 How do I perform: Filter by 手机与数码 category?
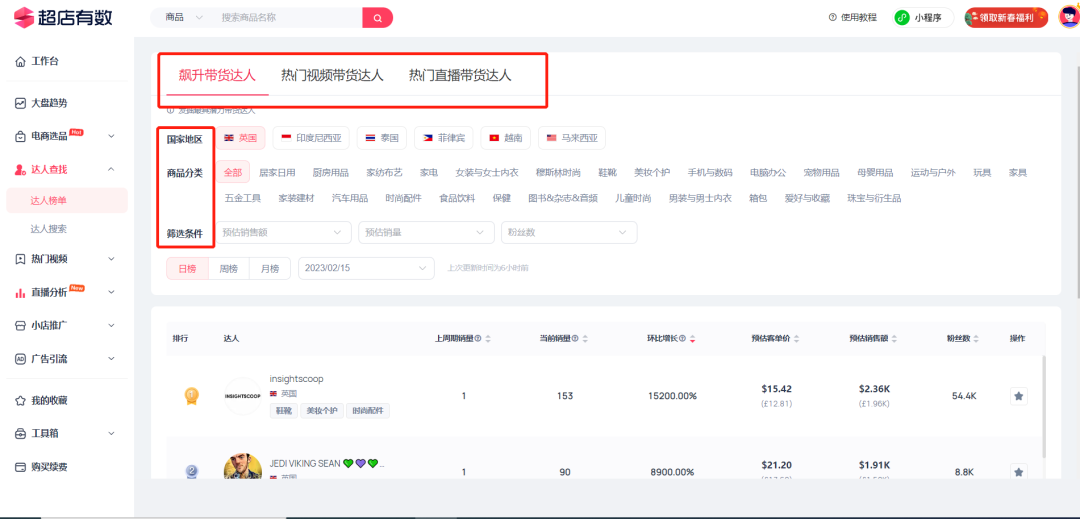[x=710, y=172]
